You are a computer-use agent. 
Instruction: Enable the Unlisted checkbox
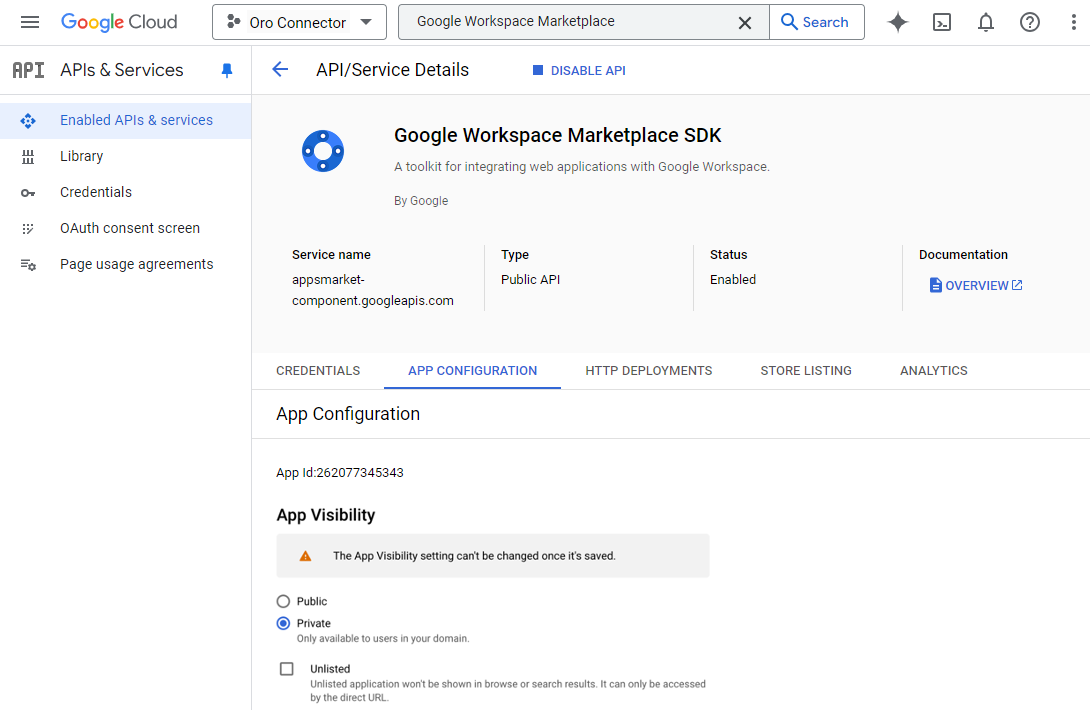click(287, 669)
